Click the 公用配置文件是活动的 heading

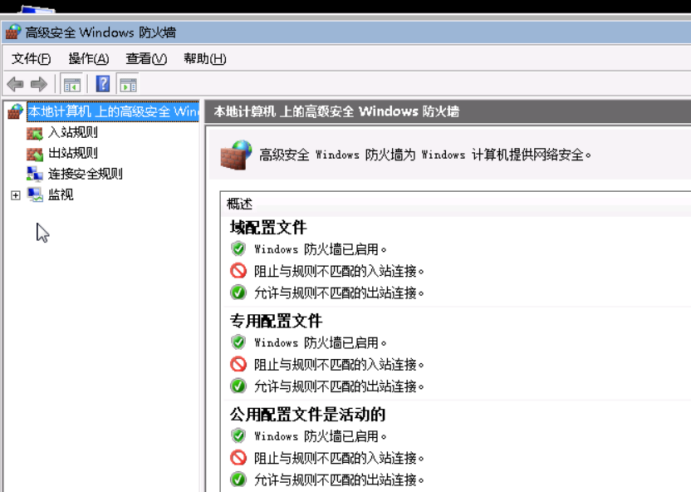pyautogui.click(x=308, y=414)
